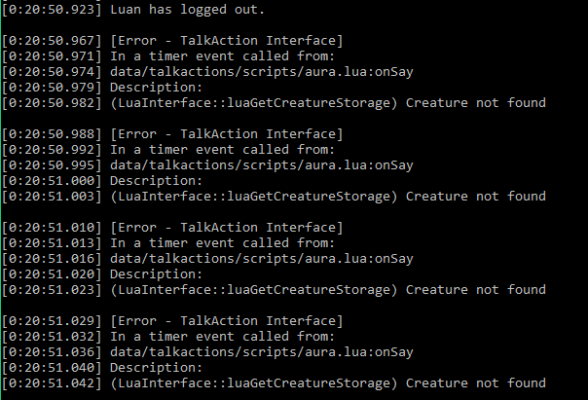Select first '[Error - TalkAction Interface]' header
This screenshot has width=588, height=400.
(226, 40)
